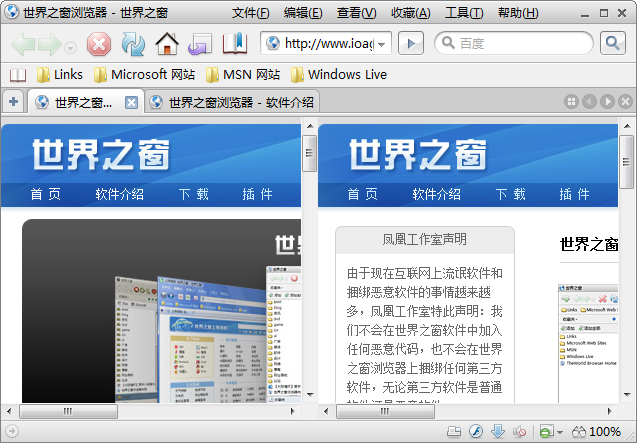637x443 pixels.
Task: Click 下载 in left page navigation
Action: (x=194, y=194)
